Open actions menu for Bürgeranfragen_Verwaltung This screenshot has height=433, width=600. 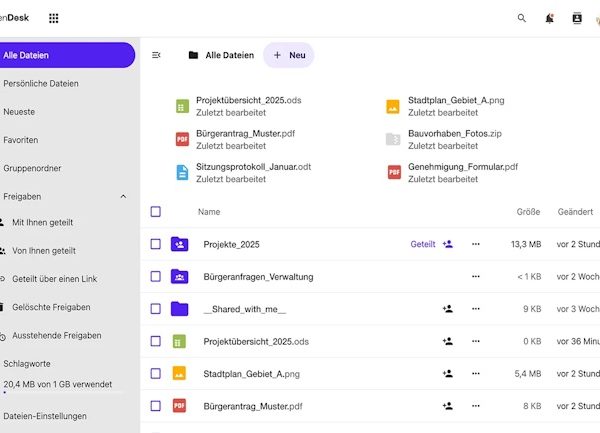point(476,277)
